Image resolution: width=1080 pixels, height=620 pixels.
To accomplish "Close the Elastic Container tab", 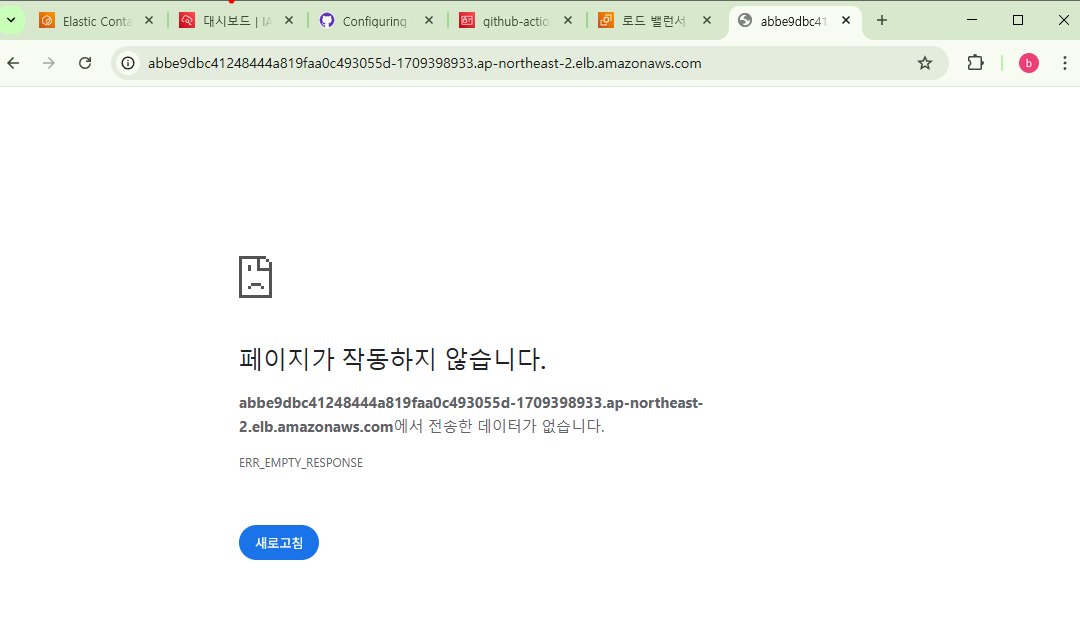I will click(x=149, y=21).
